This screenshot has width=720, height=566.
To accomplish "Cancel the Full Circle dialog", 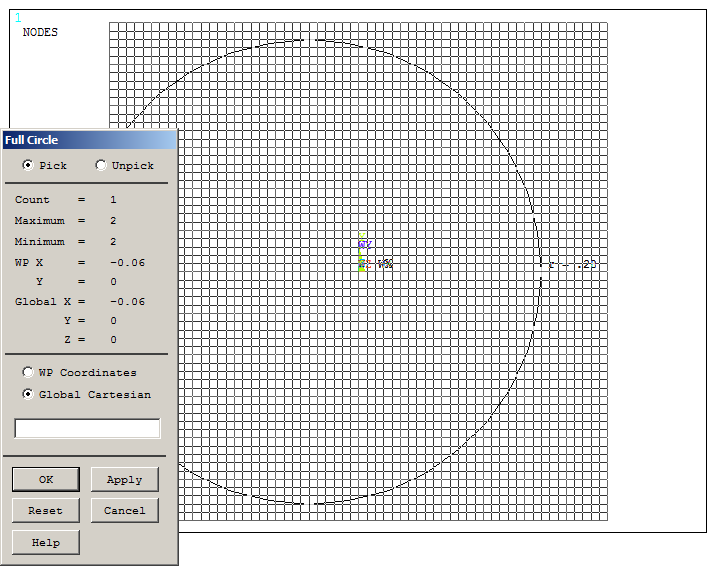I will 124,510.
